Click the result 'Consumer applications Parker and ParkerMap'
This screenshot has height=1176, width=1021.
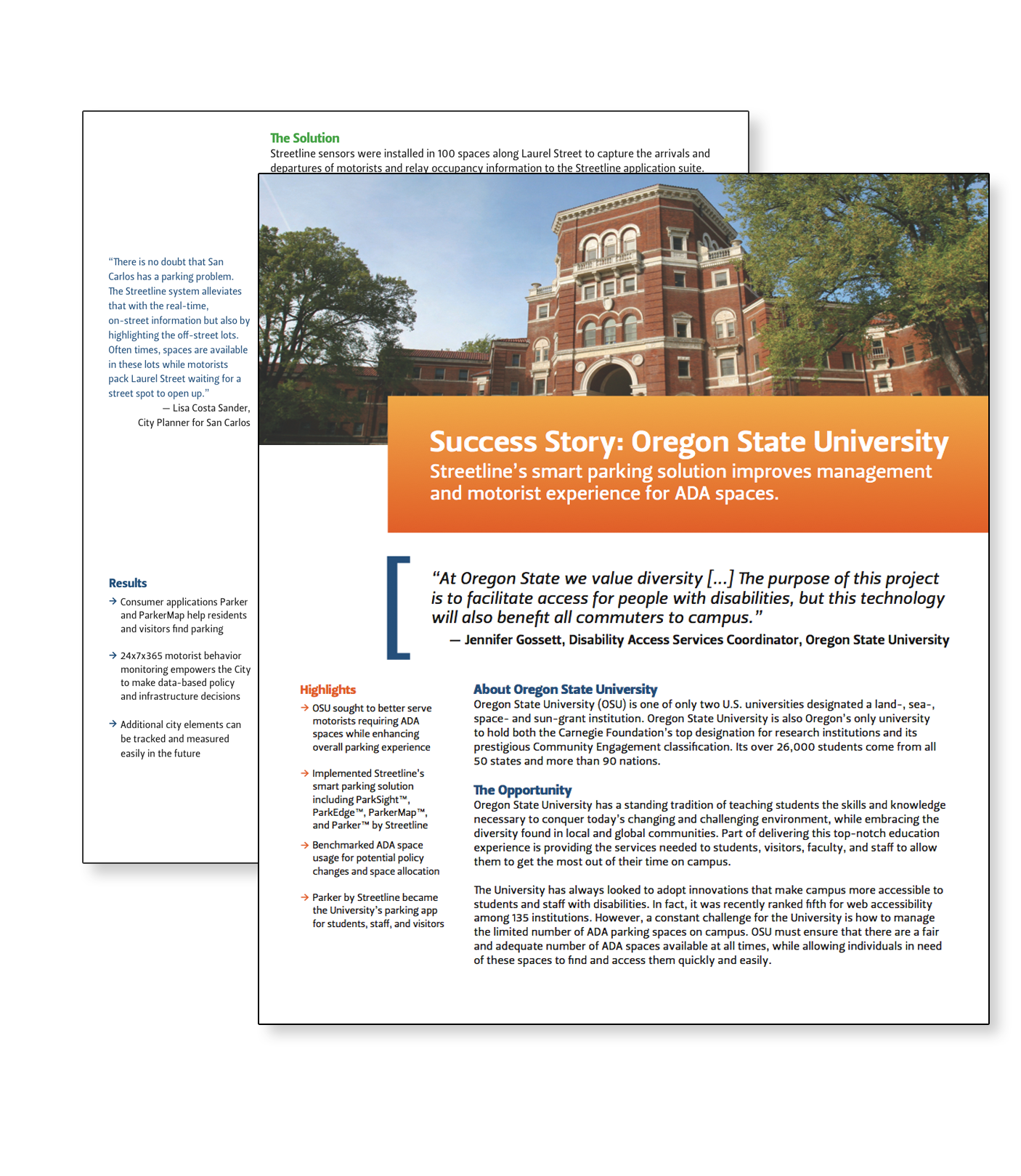pyautogui.click(x=184, y=616)
